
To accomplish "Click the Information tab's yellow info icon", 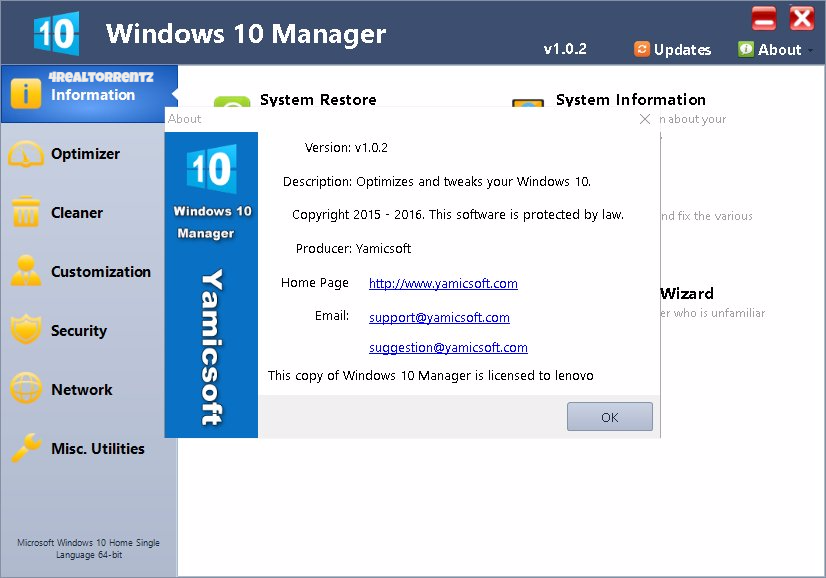I will 25,93.
